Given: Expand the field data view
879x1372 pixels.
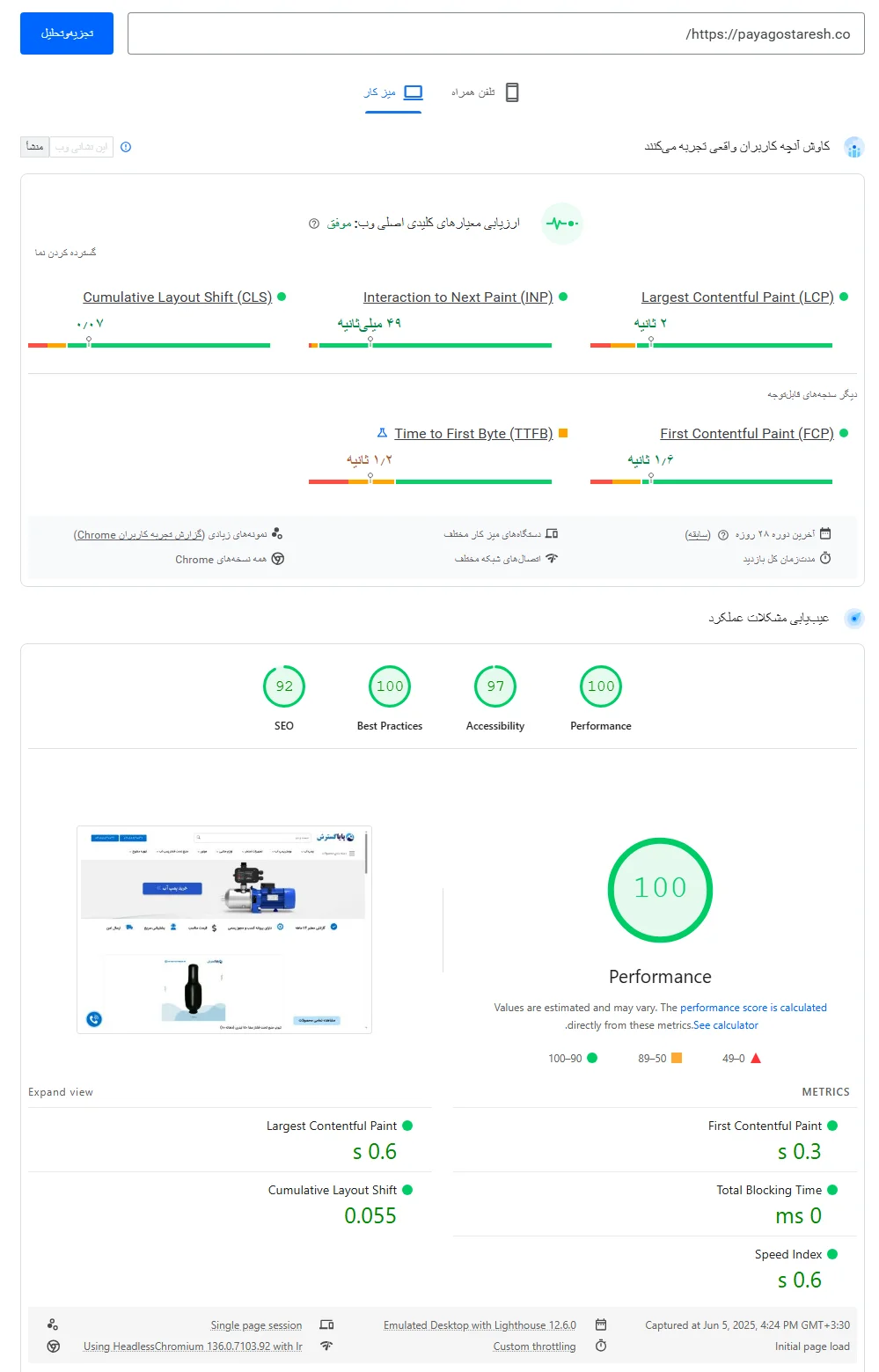Looking at the screenshot, I should point(66,253).
